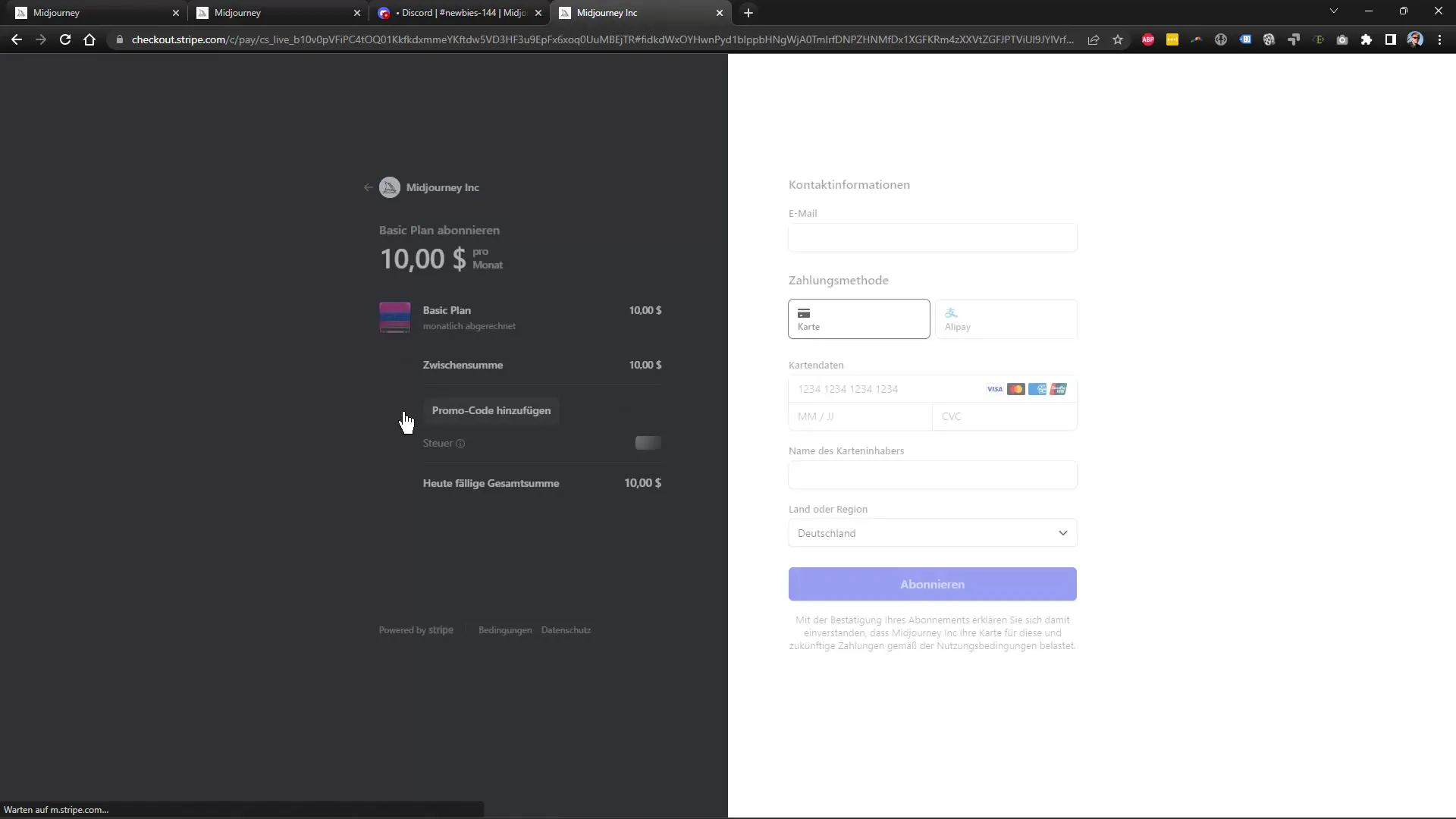Click the Midjourney Inc logo
Image resolution: width=1456 pixels, height=819 pixels.
(390, 187)
